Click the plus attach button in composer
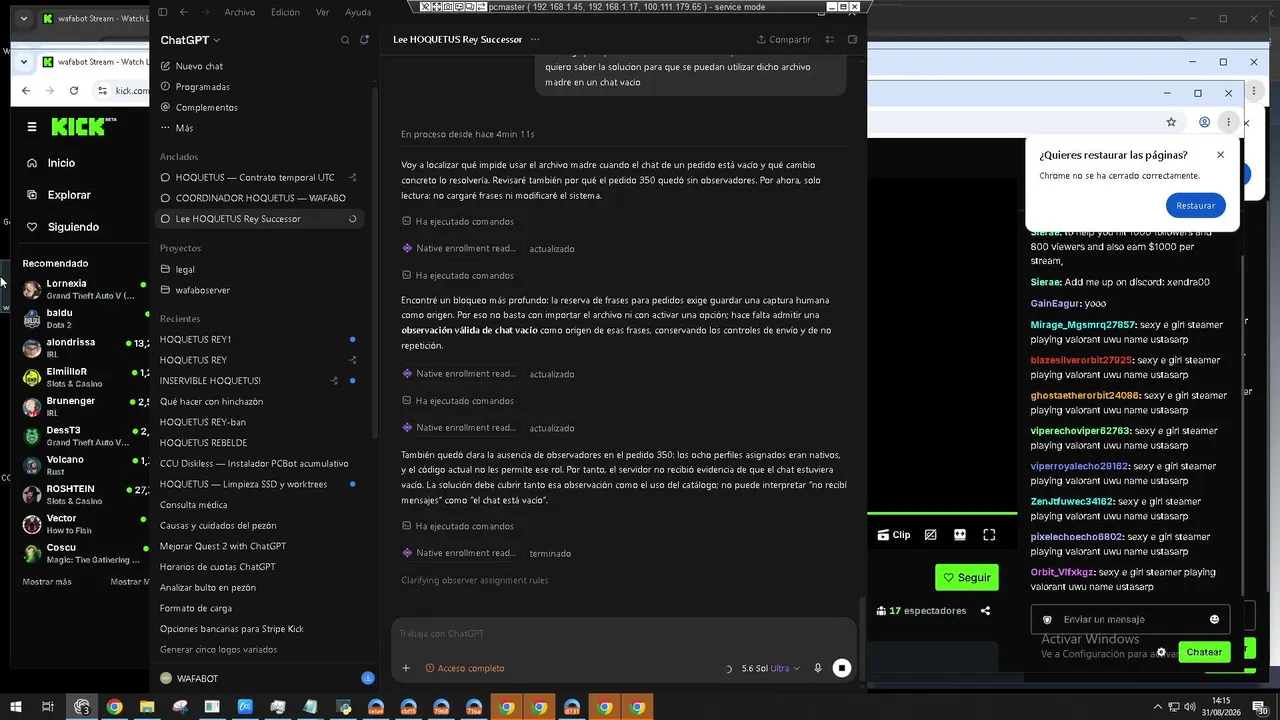 pos(406,668)
